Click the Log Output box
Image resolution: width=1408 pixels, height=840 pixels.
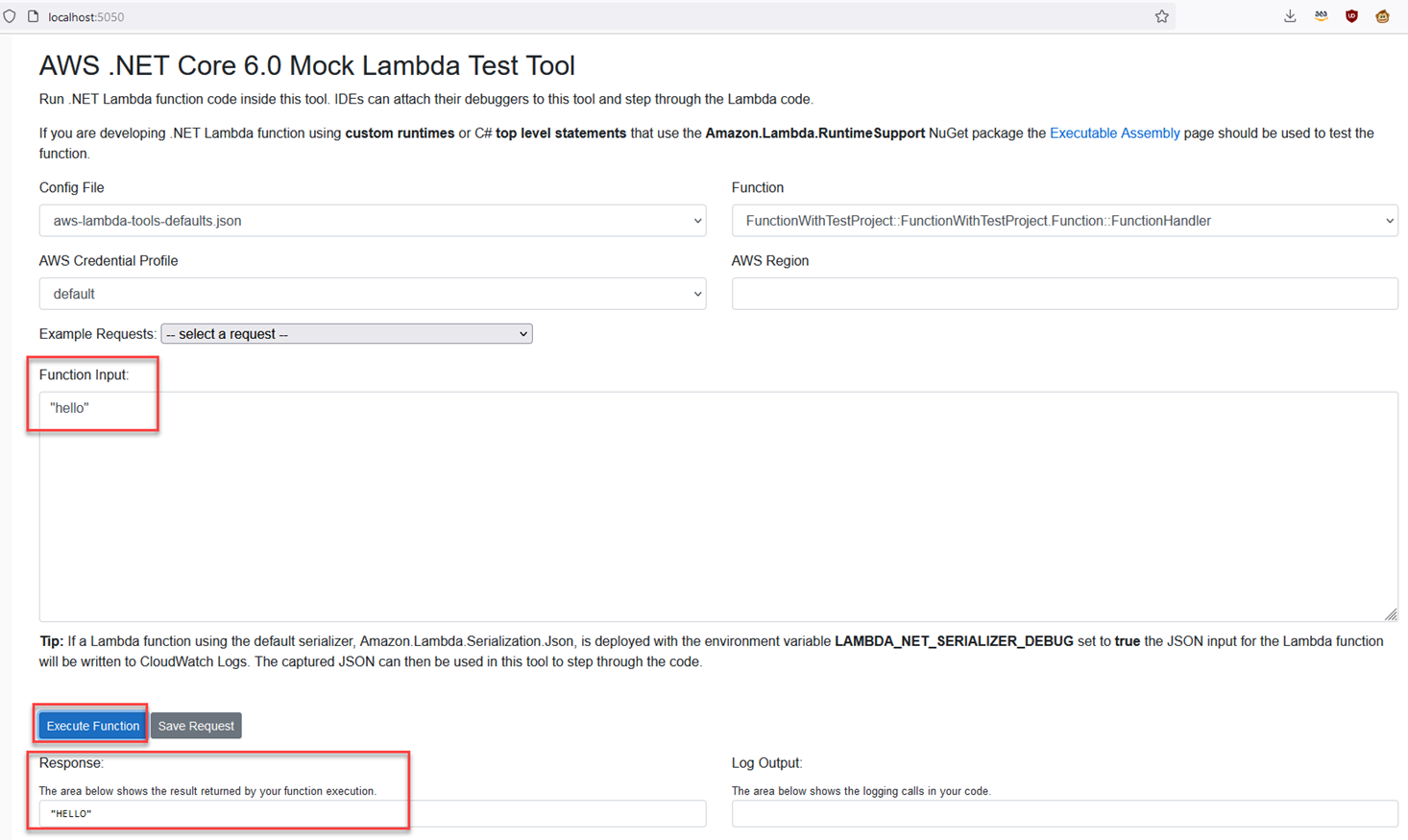(1064, 814)
